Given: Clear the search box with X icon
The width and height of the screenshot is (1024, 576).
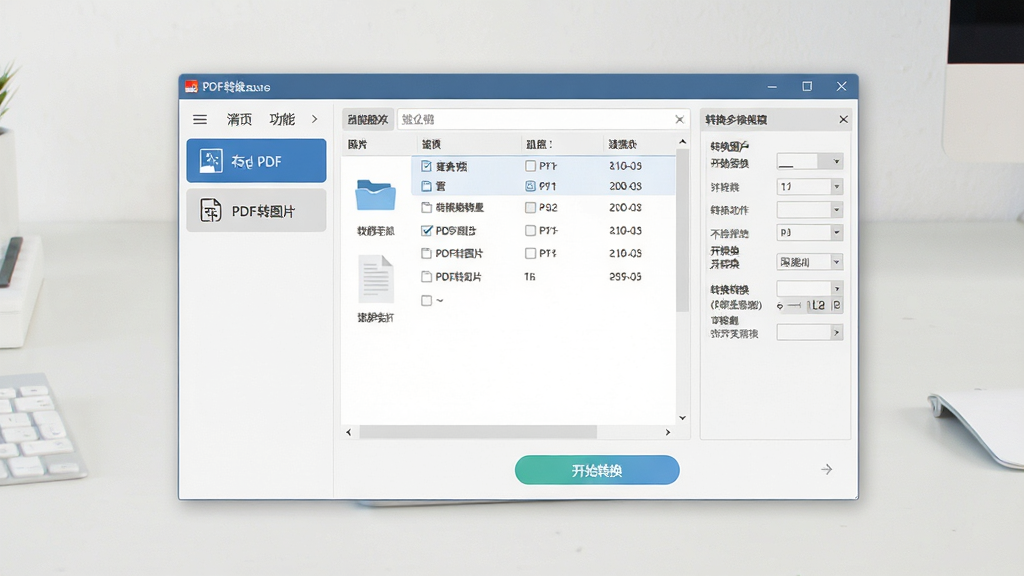Looking at the screenshot, I should (x=679, y=120).
